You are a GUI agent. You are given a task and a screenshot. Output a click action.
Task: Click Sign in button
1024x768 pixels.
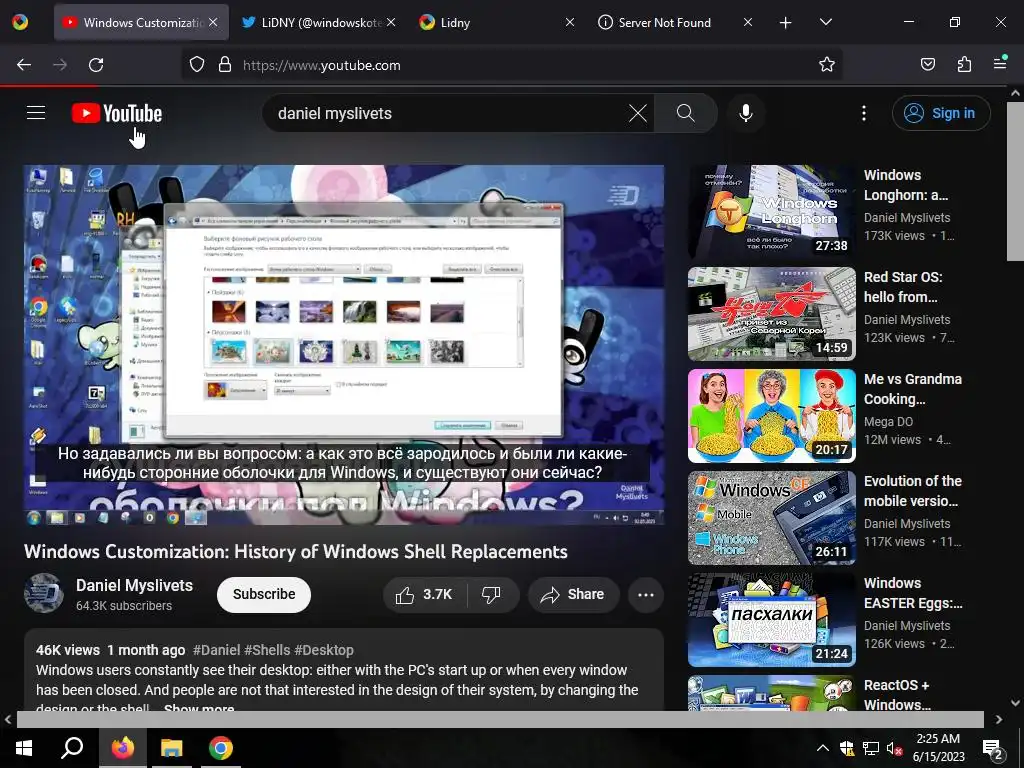pyautogui.click(x=941, y=113)
